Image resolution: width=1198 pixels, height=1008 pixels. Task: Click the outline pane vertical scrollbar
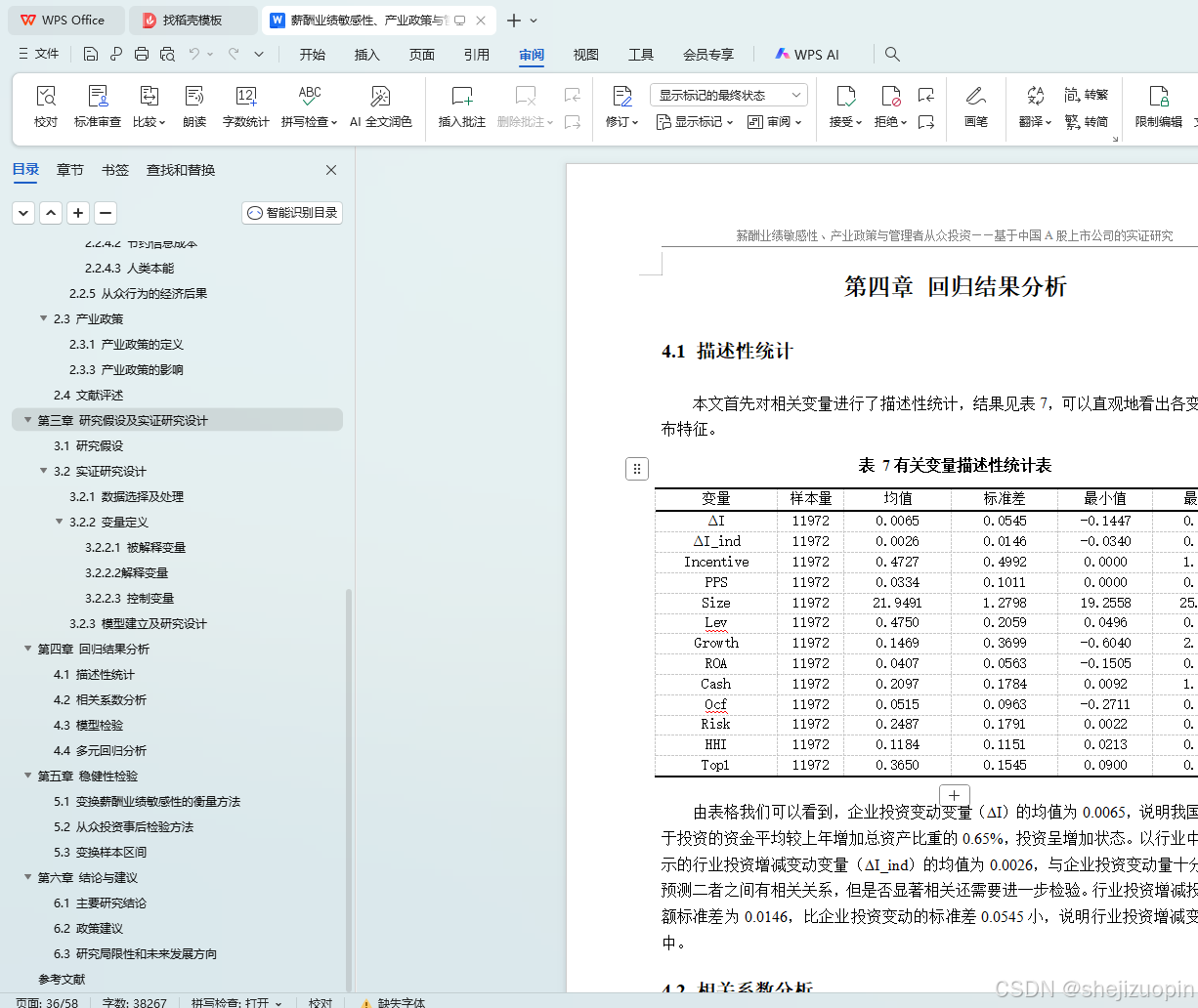click(x=349, y=789)
